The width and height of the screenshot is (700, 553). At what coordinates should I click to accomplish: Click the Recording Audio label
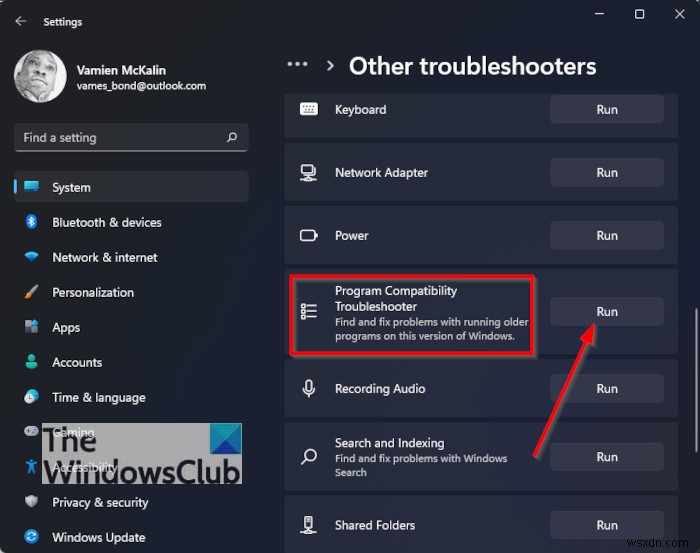tap(380, 388)
